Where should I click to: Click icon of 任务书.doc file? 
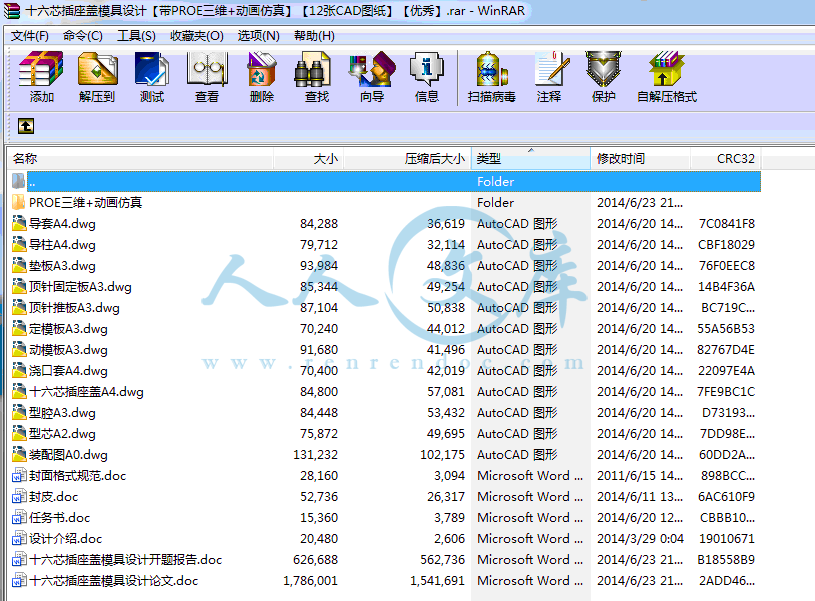point(19,517)
